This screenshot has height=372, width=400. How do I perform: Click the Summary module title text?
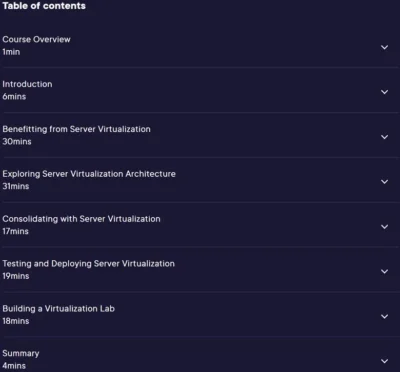pyautogui.click(x=21, y=353)
